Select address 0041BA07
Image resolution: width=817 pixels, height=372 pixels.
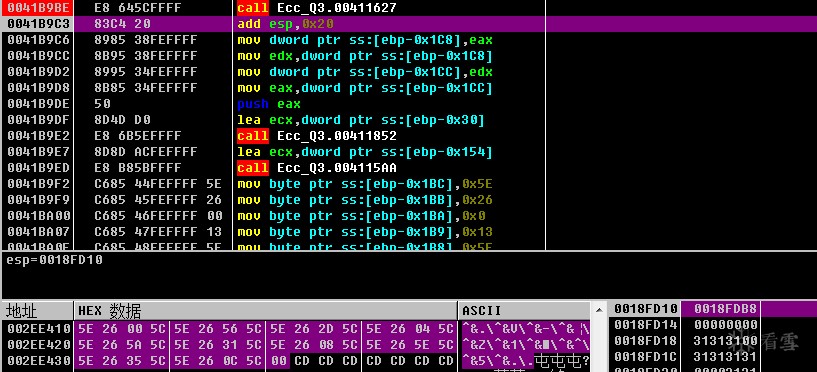(38, 232)
